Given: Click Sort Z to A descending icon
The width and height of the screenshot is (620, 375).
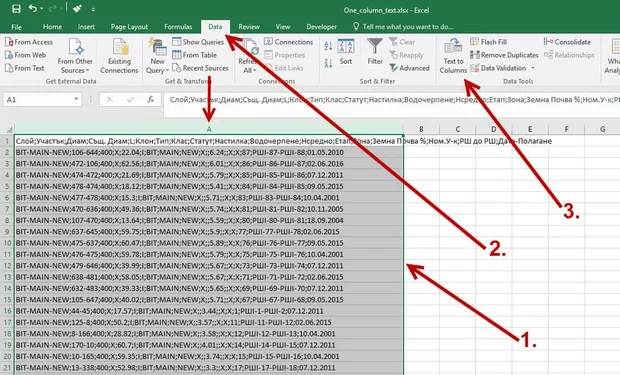Looking at the screenshot, I should (x=328, y=63).
